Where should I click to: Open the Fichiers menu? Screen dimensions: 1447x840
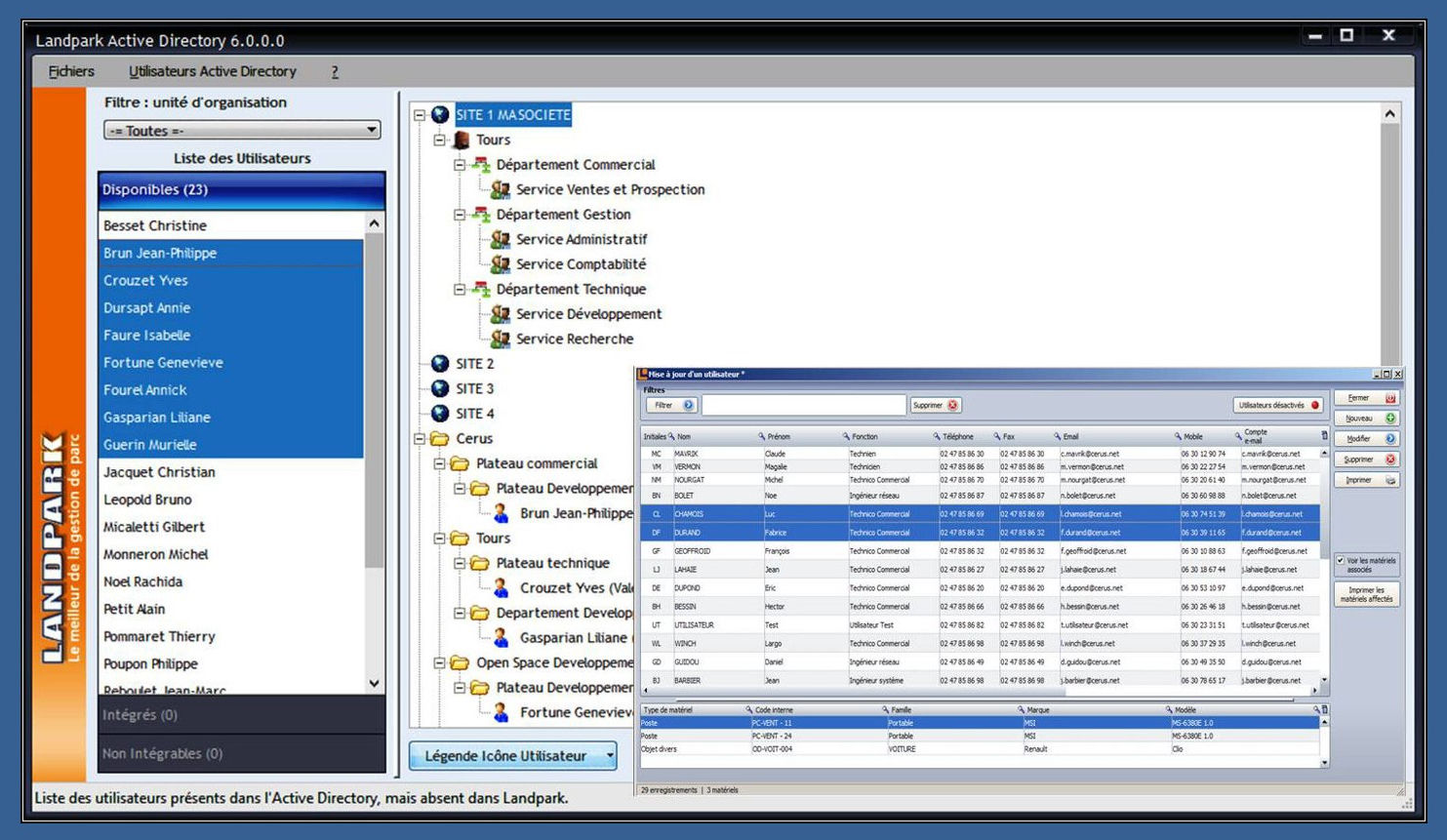tap(71, 71)
